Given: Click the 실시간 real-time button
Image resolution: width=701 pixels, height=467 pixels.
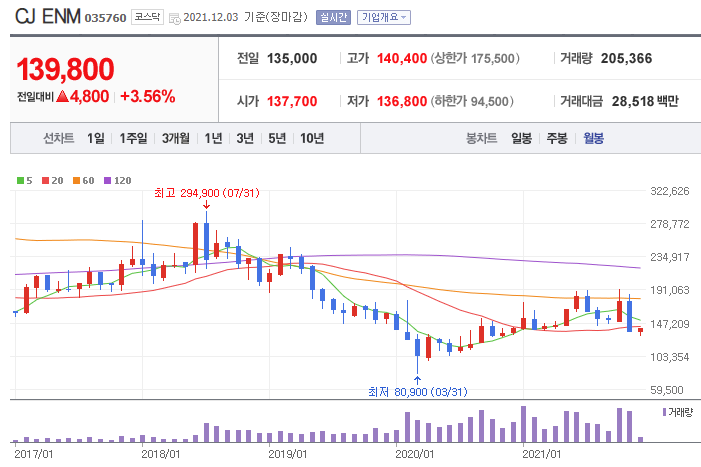Looking at the screenshot, I should (x=334, y=17).
